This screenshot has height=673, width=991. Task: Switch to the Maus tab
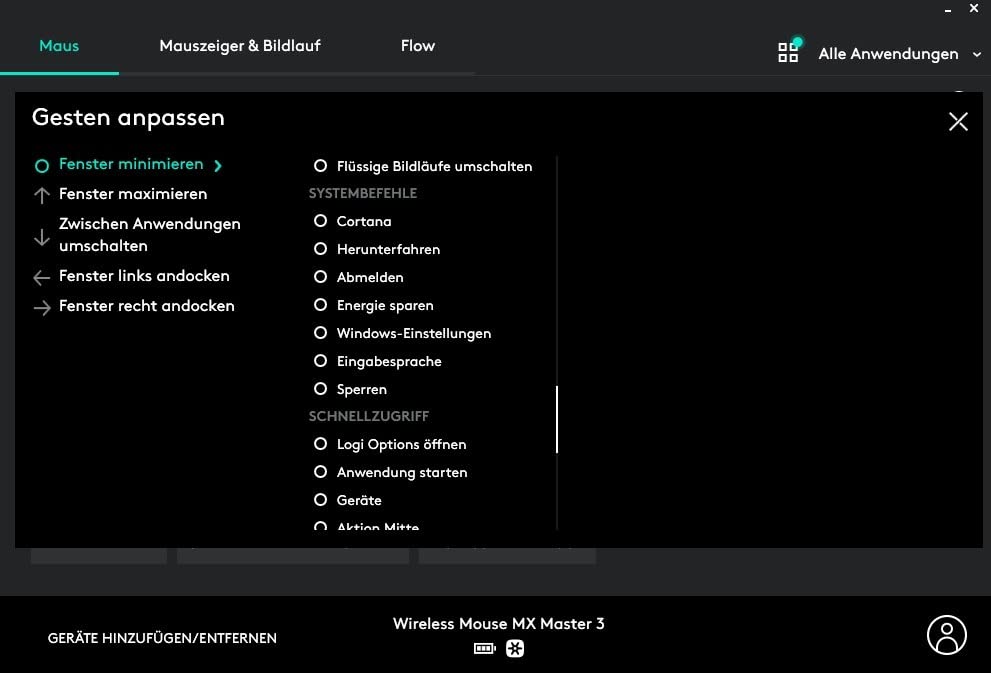pyautogui.click(x=59, y=45)
